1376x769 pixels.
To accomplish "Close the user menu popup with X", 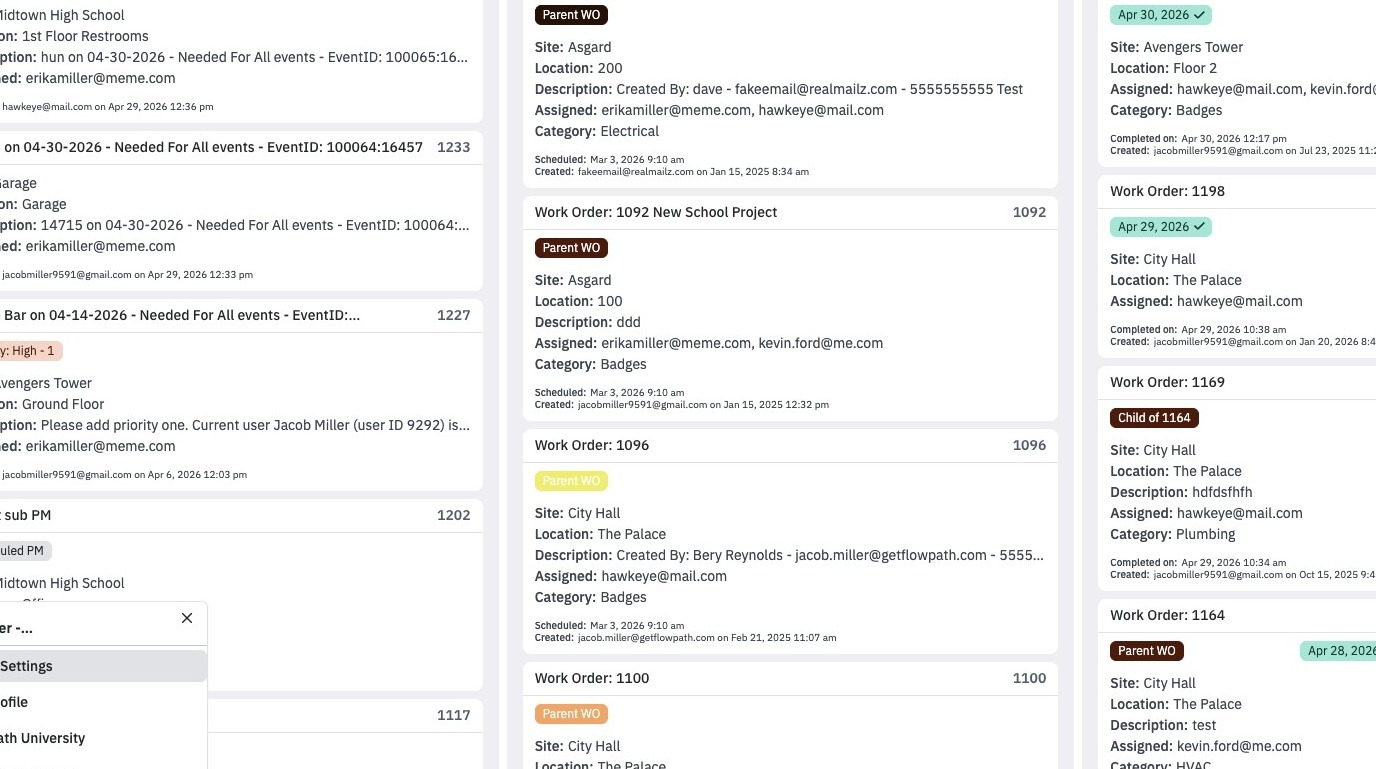I will coord(187,618).
